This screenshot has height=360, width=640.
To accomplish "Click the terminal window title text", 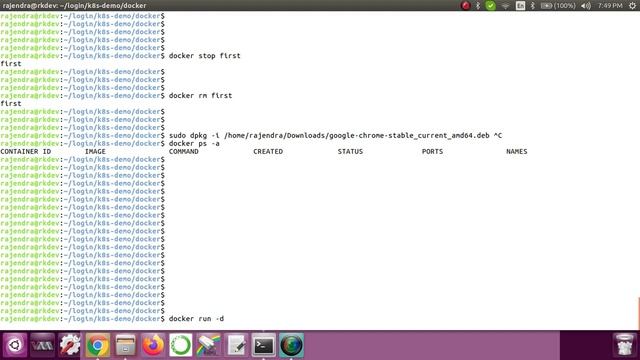I will [74, 6].
